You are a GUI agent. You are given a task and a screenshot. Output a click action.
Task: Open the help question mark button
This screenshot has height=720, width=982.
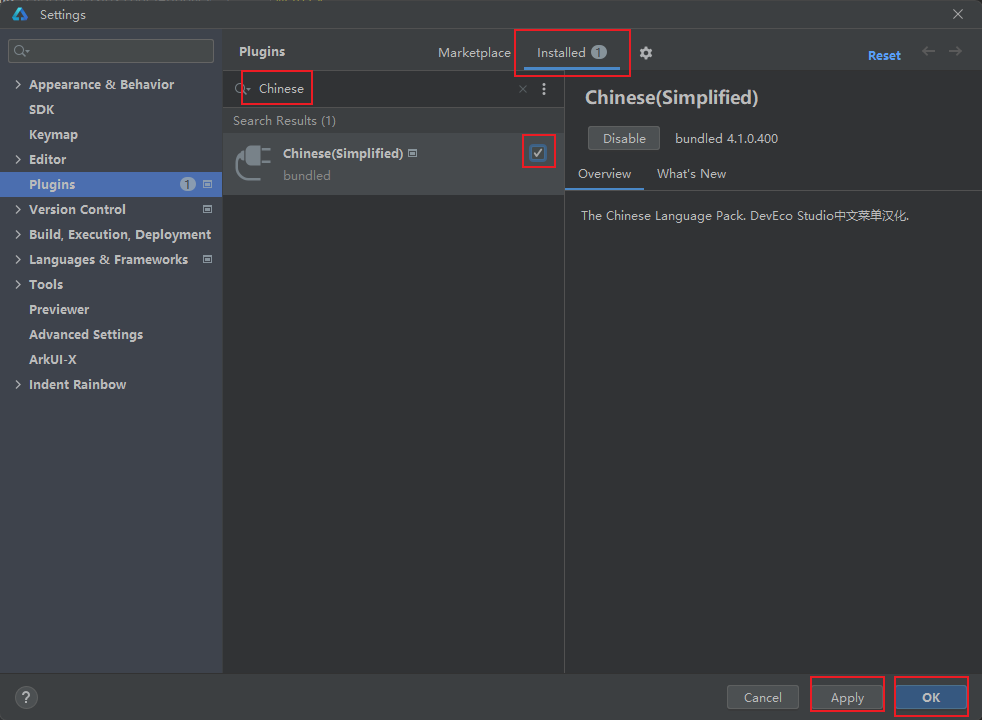pos(26,697)
